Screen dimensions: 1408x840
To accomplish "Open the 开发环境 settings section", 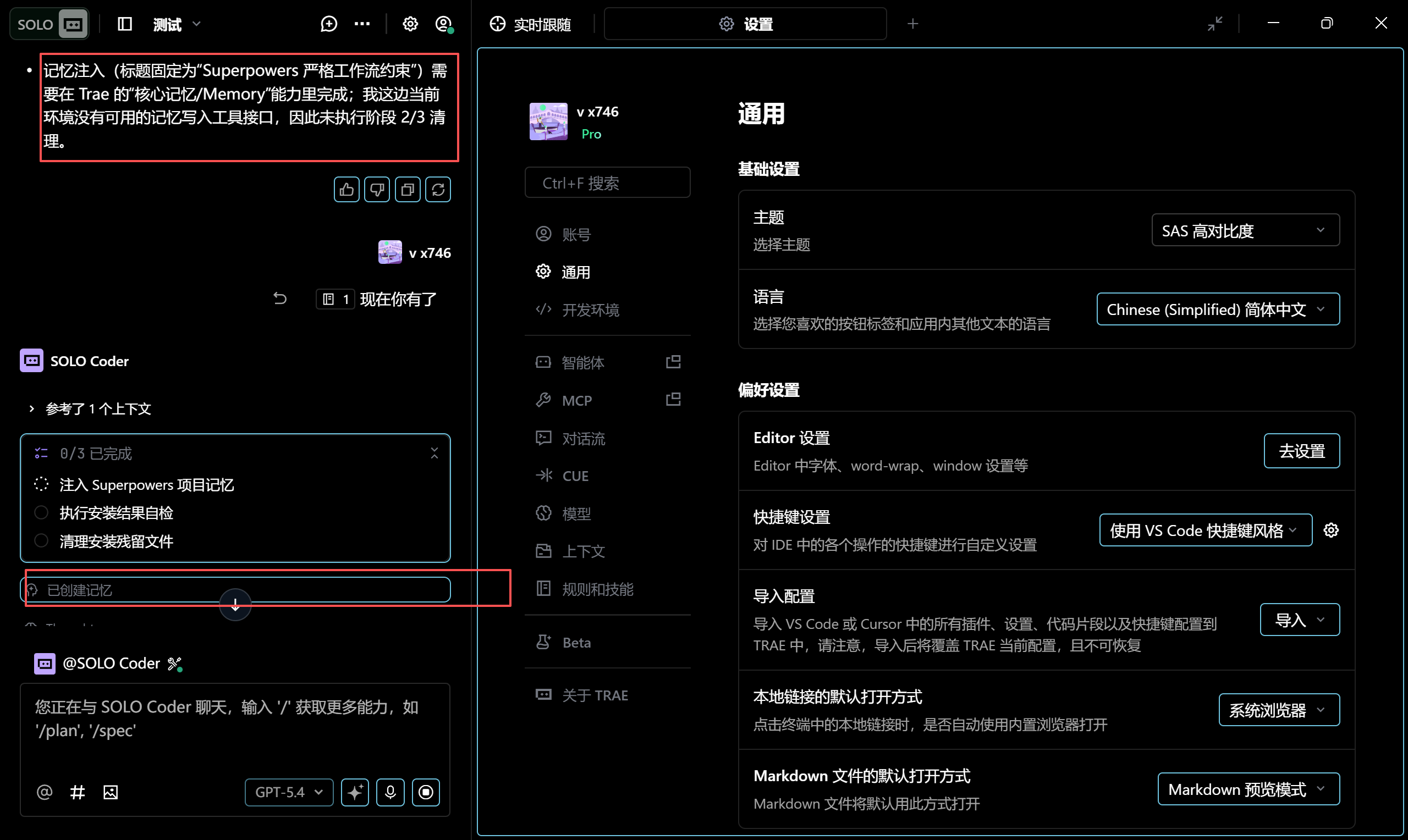I will pyautogui.click(x=607, y=310).
